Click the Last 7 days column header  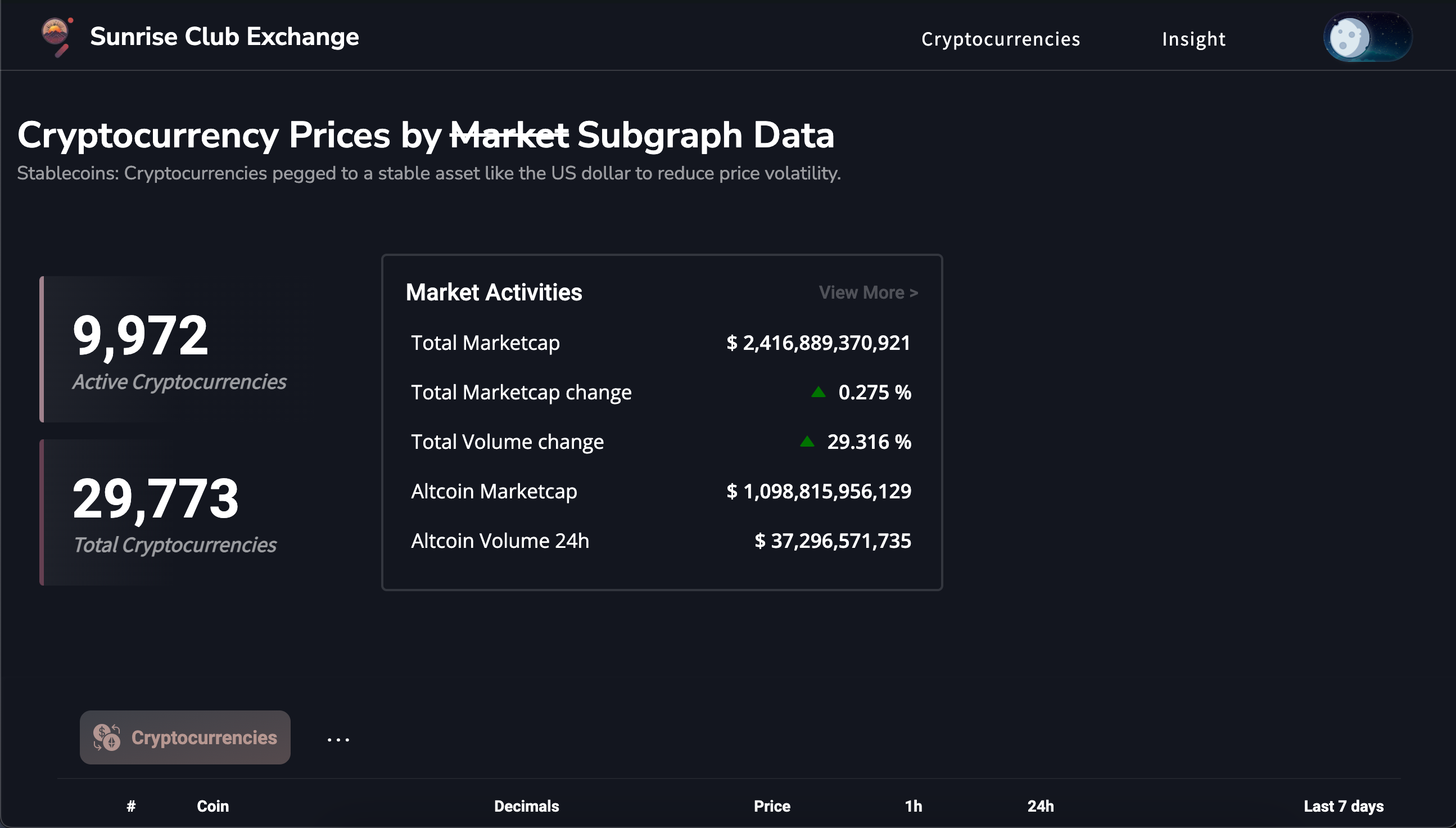tap(1343, 806)
